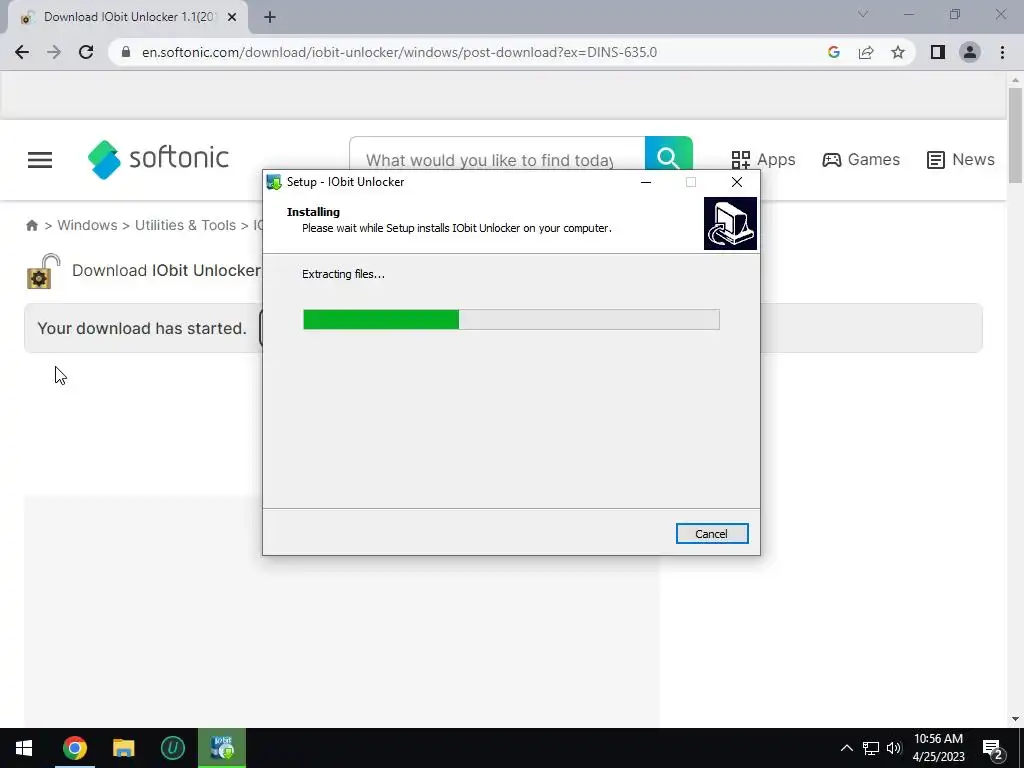Close the Download IObit Unlocker tab
This screenshot has width=1024, height=768.
(232, 18)
